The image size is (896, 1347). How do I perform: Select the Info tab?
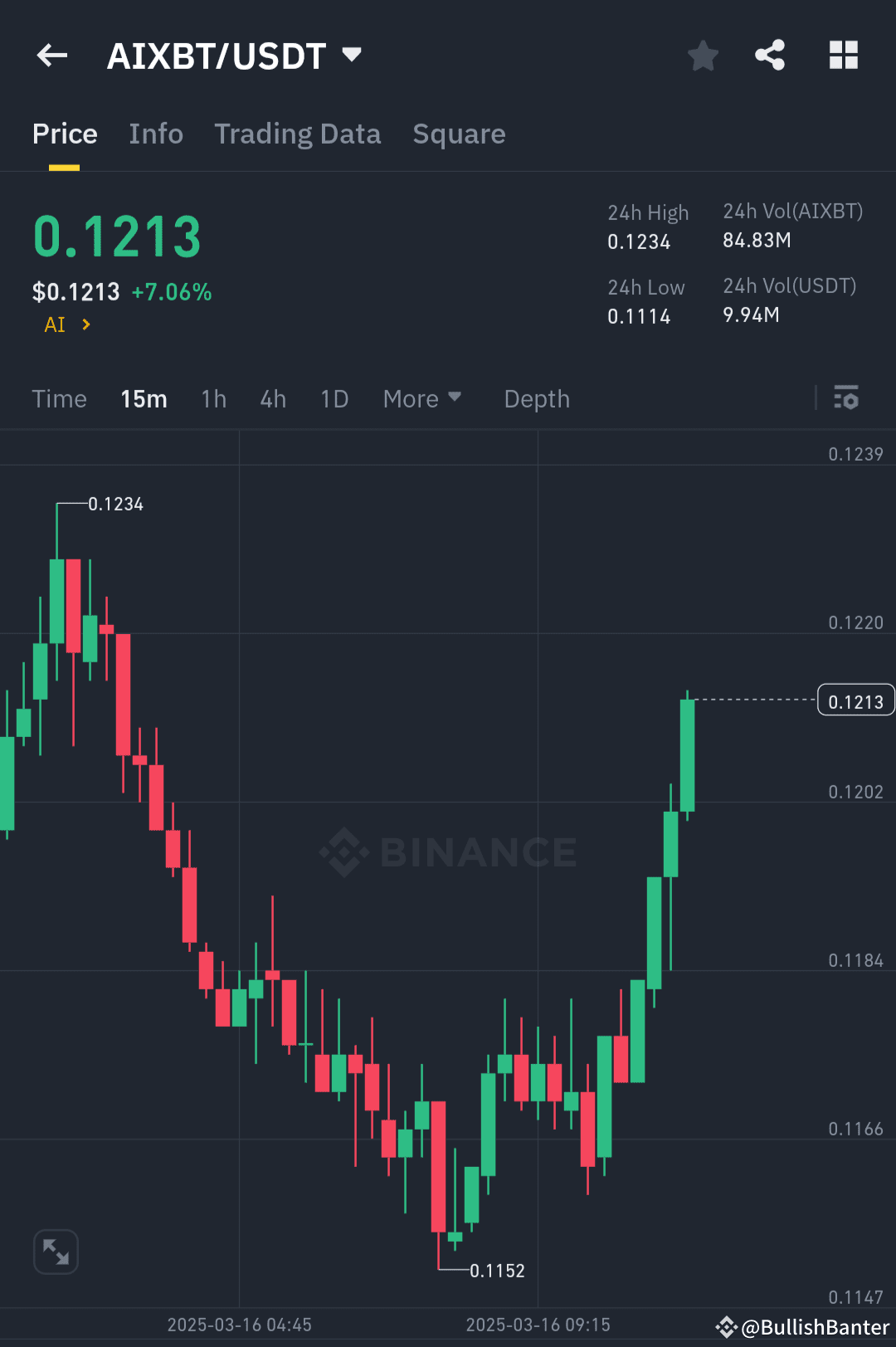point(155,134)
